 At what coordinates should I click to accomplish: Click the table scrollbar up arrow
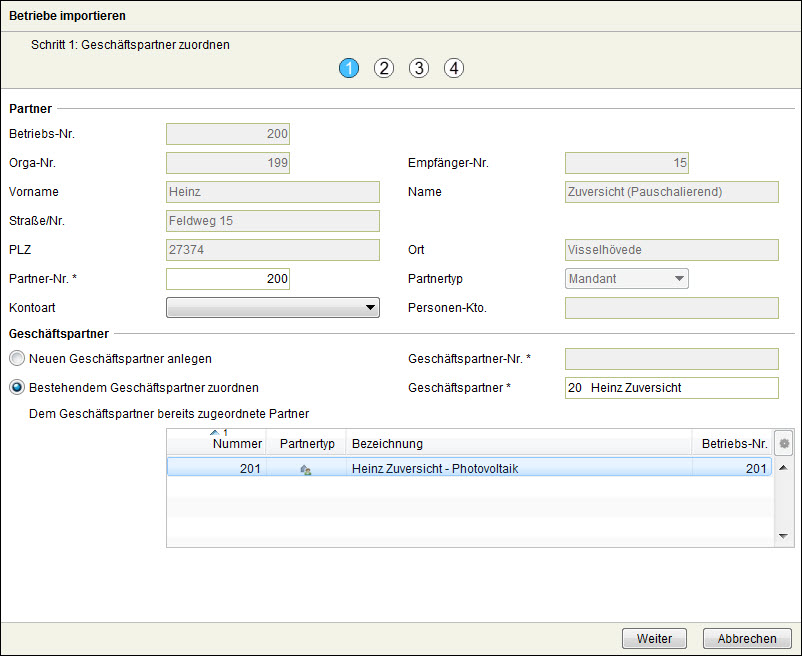783,468
